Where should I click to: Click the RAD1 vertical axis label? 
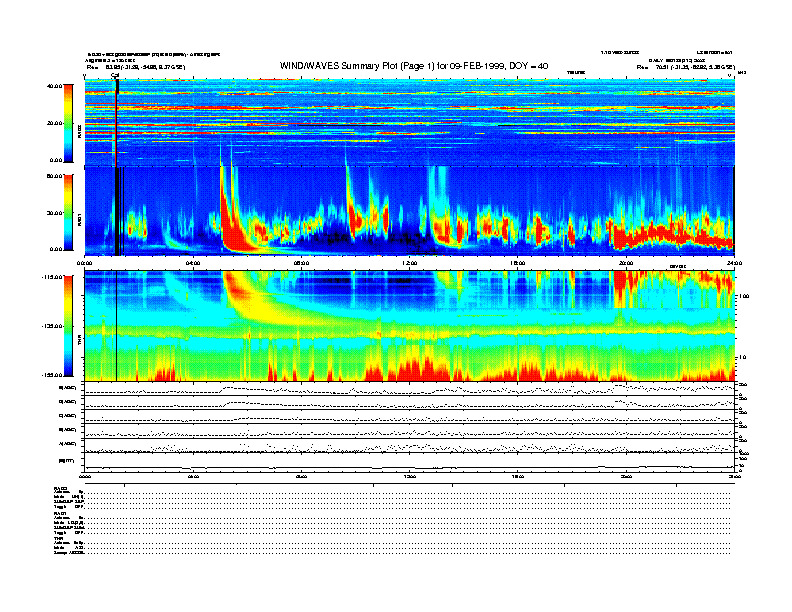coord(80,220)
